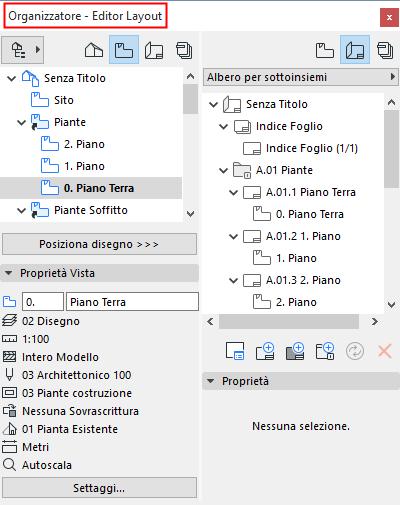Click zoom icon next to Autoscala
Screen dimensions: 400x505
(x=9, y=465)
